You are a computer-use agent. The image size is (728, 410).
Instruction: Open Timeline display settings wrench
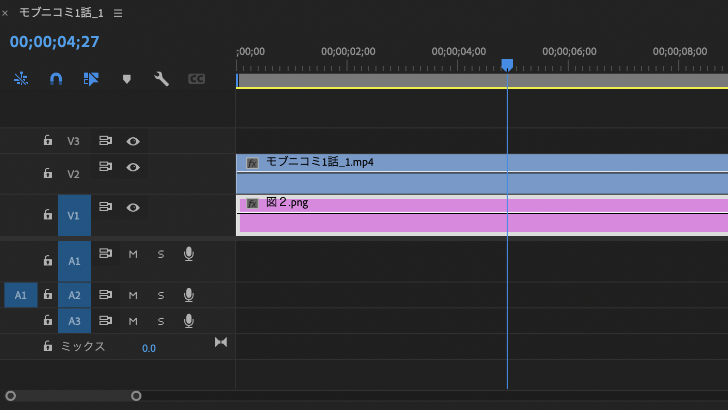coord(161,79)
